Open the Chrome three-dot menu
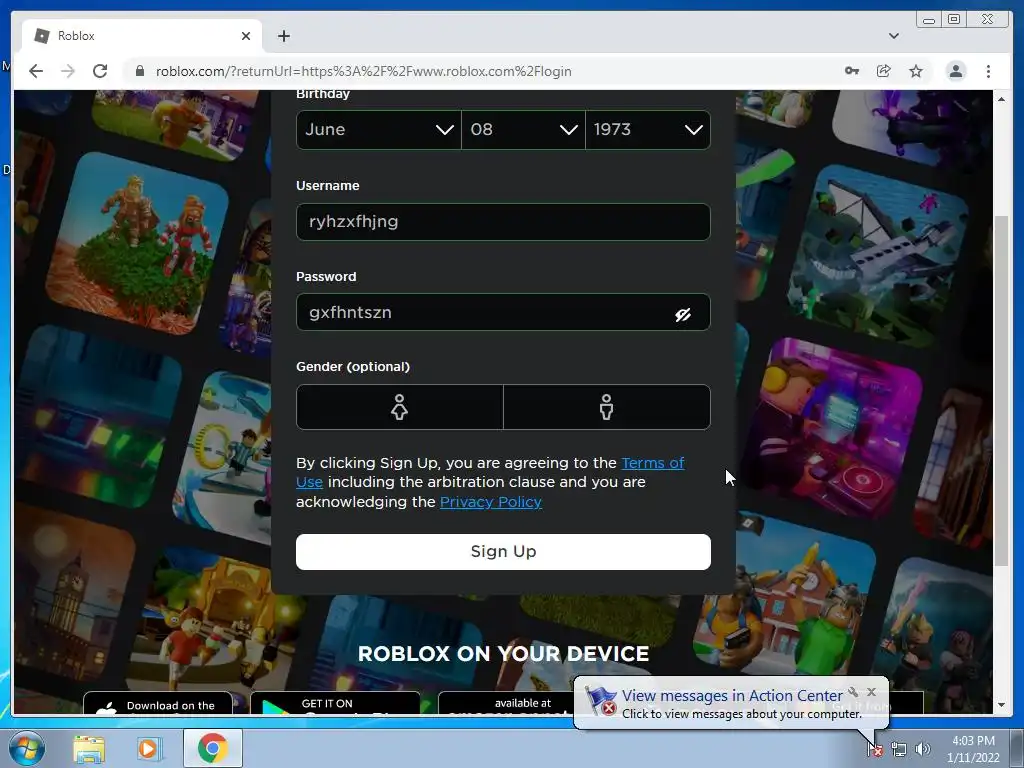Viewport: 1024px width, 768px height. pos(988,71)
